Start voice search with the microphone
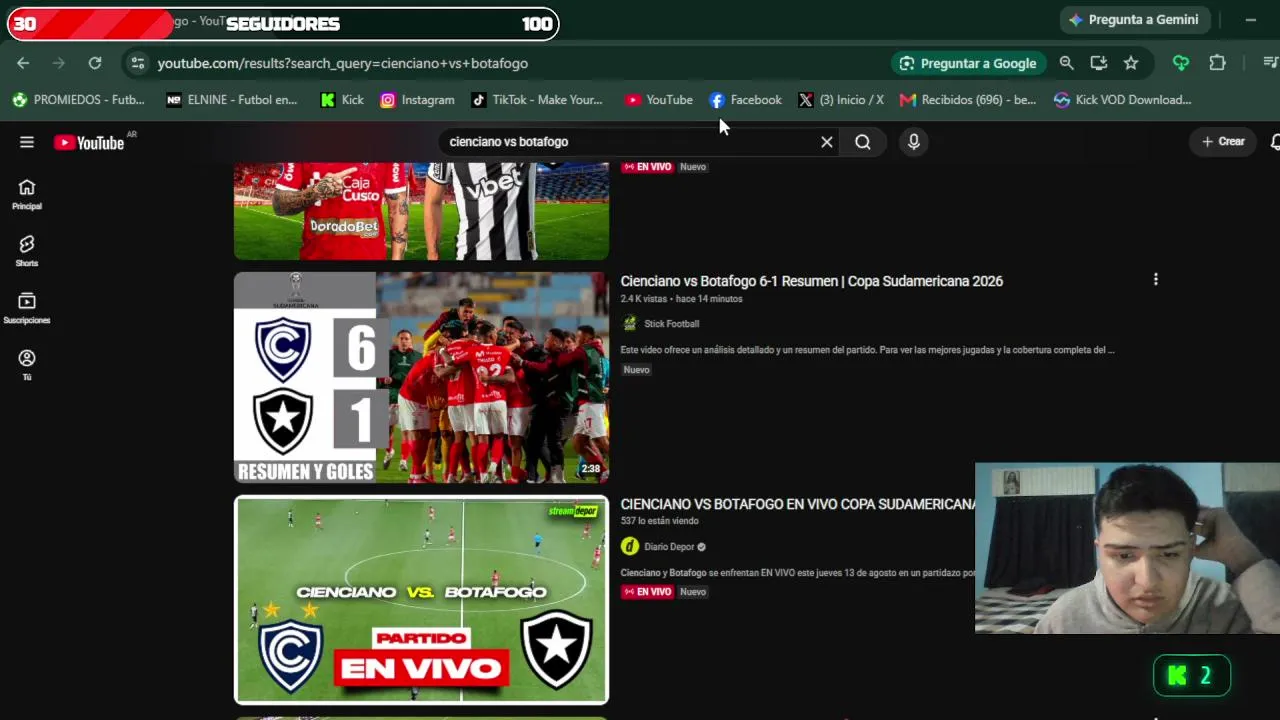Image resolution: width=1280 pixels, height=720 pixels. coord(914,142)
